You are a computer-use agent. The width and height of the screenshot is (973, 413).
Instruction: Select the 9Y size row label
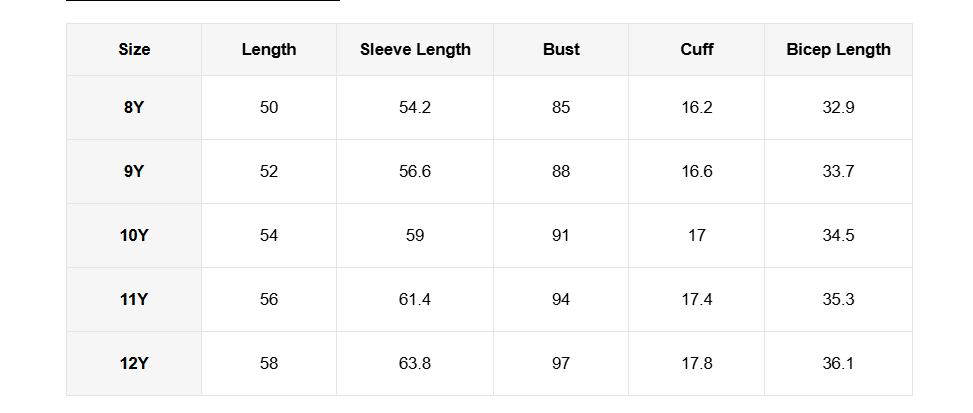(x=134, y=171)
